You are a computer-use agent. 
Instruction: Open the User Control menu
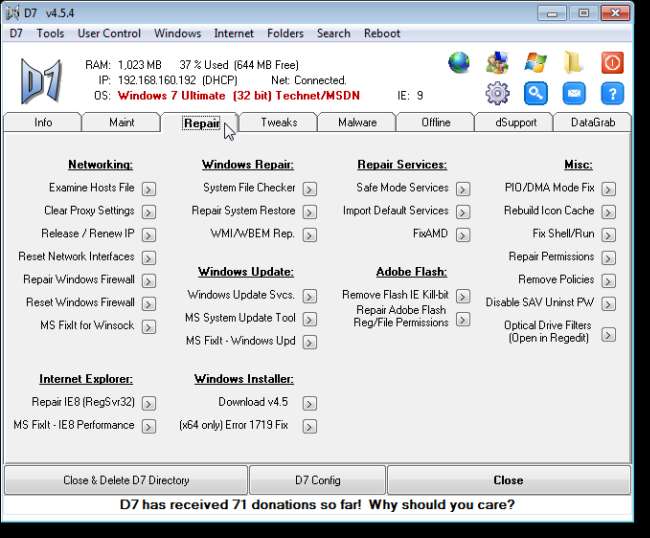(x=109, y=33)
